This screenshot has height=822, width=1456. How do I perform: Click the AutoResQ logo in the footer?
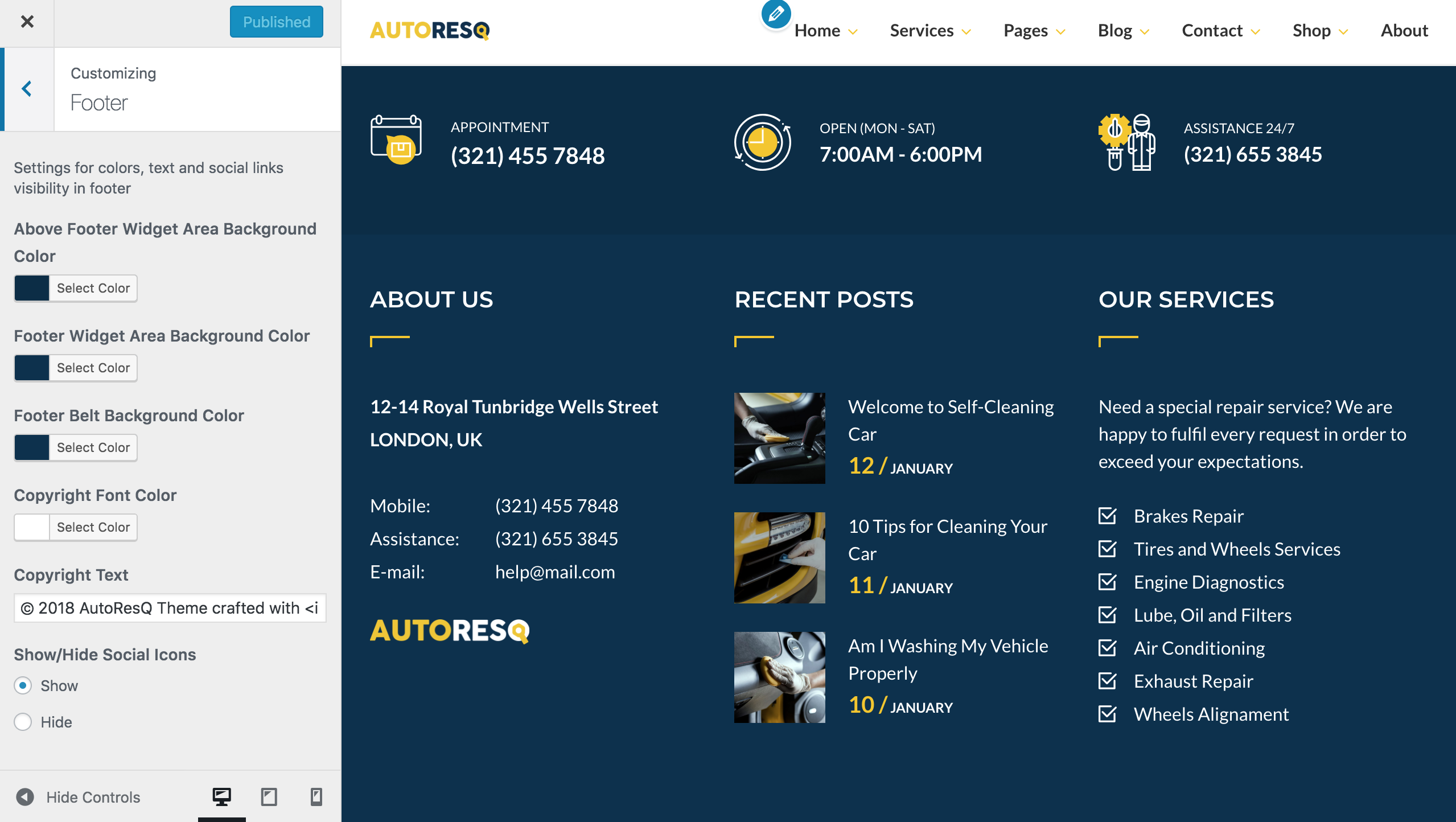(450, 631)
